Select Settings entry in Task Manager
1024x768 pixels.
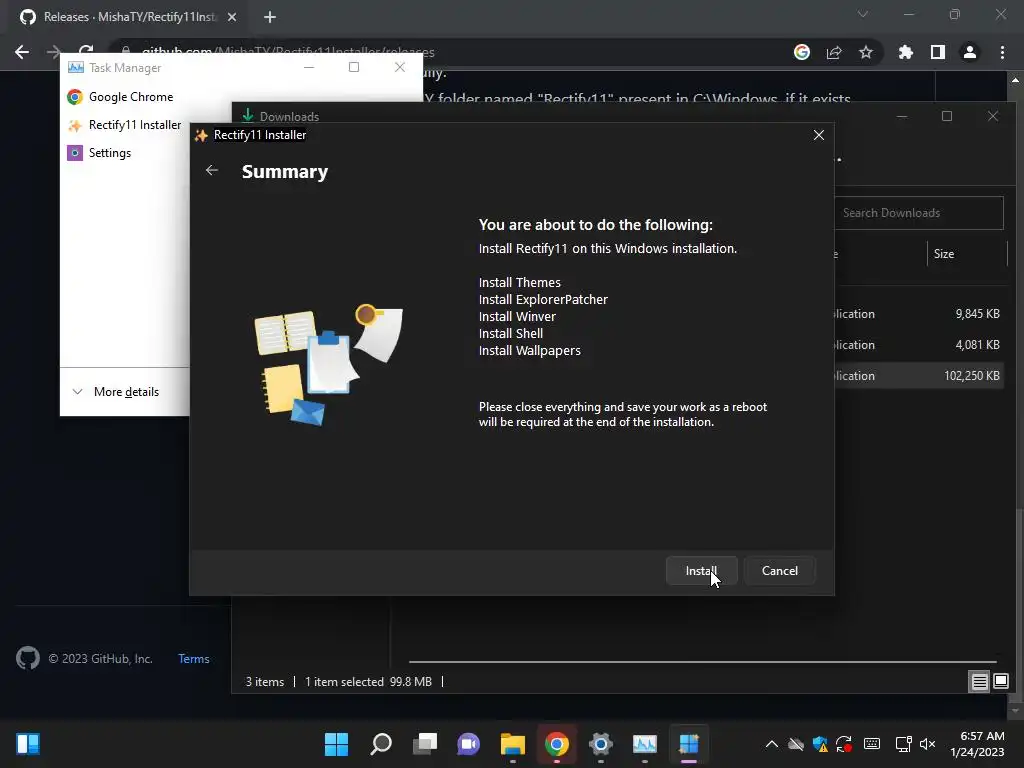100,153
